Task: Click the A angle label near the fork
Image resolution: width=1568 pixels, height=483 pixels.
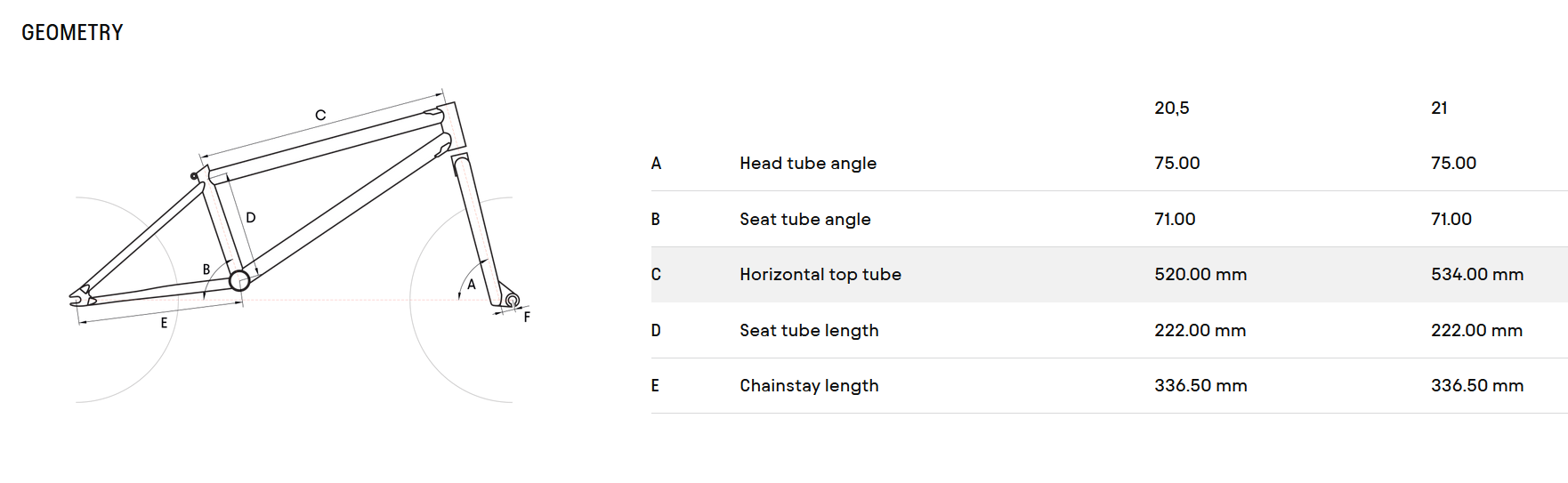Action: (472, 285)
